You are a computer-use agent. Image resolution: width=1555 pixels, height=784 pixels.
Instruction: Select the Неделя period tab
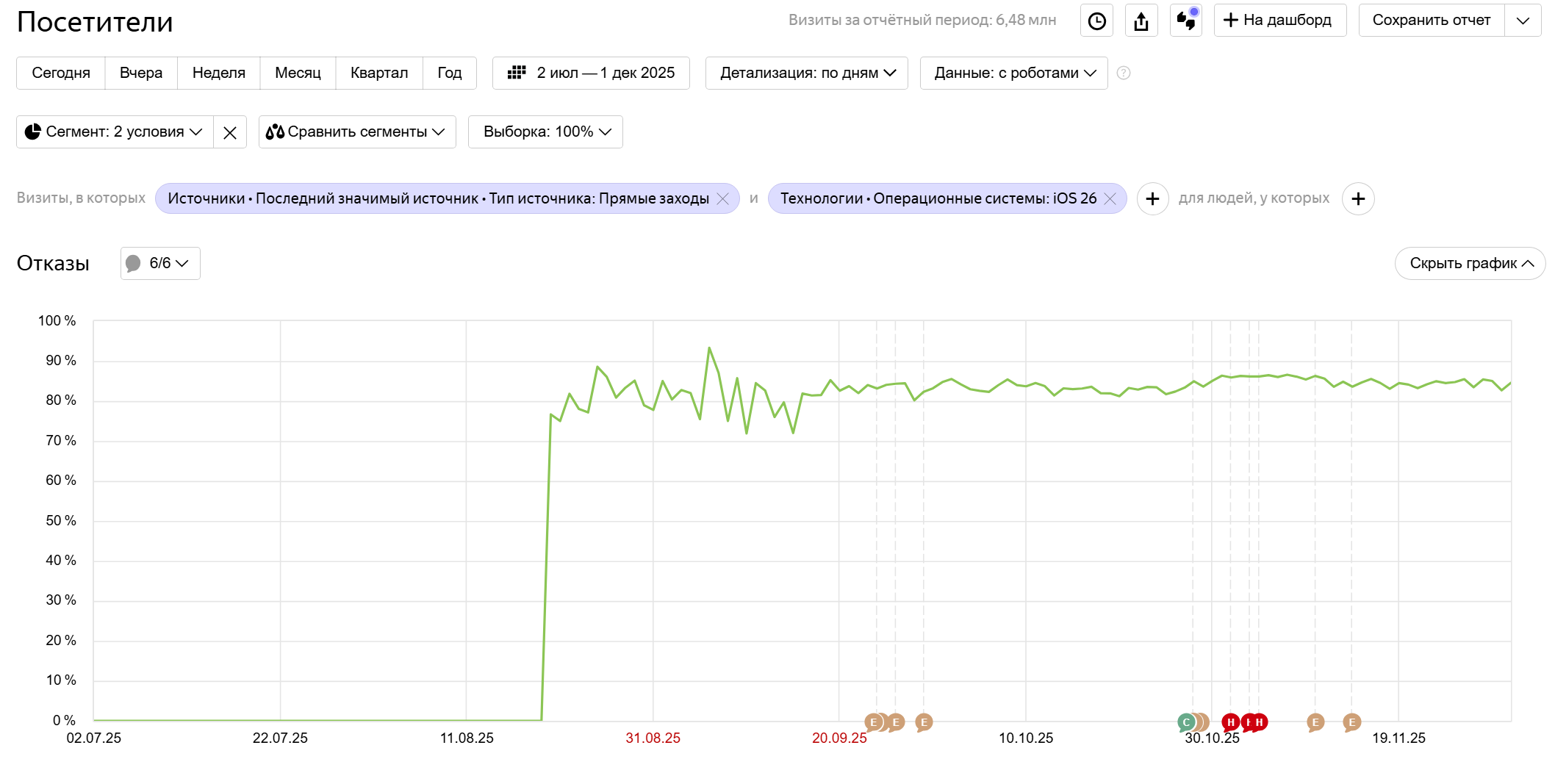(218, 73)
